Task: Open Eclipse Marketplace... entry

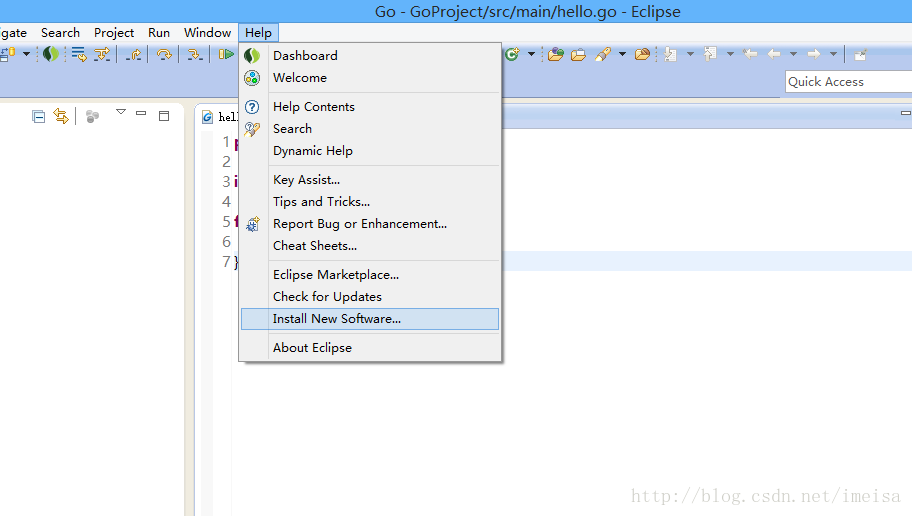Action: tap(370, 275)
